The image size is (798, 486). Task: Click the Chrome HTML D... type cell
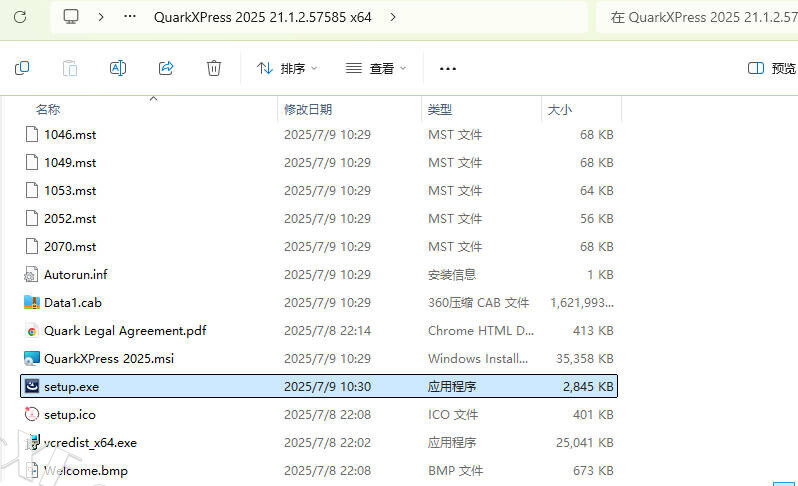tap(481, 331)
